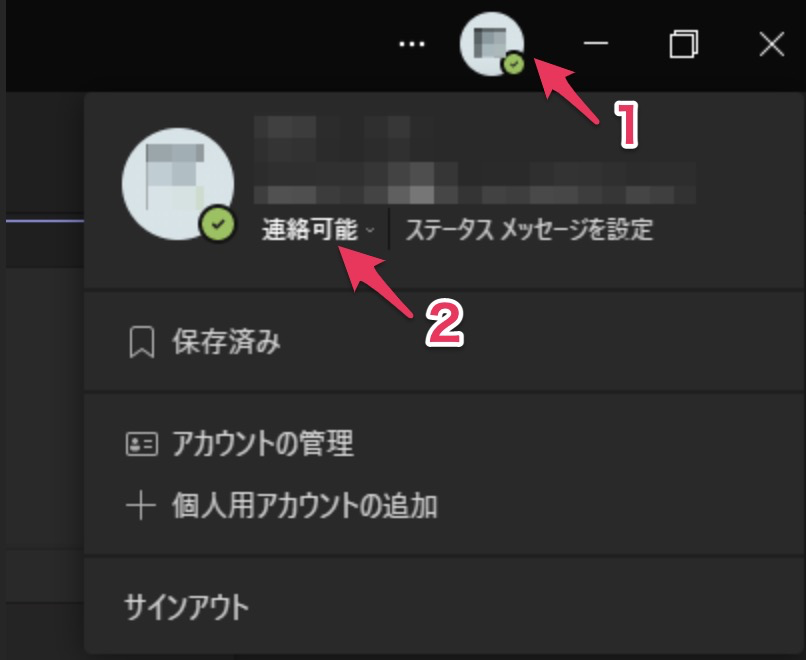Choose 個人用アカウントの追加
This screenshot has width=806, height=660.
pos(304,506)
